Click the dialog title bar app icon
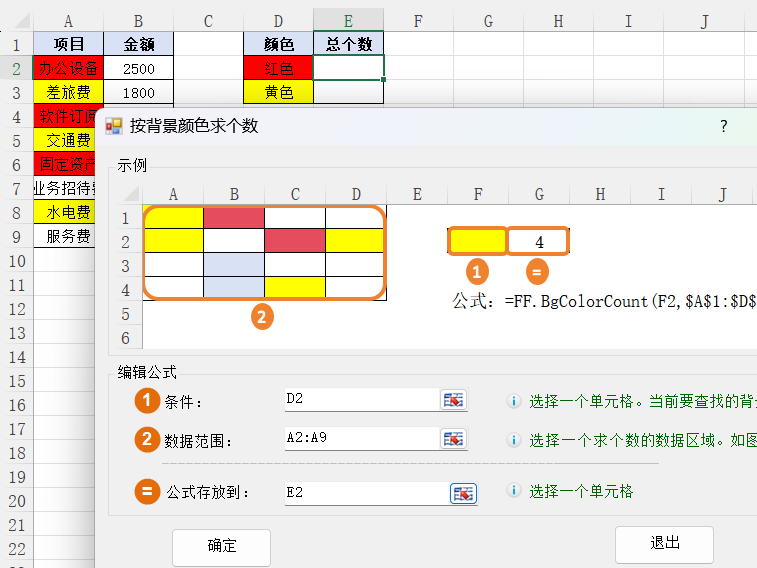The width and height of the screenshot is (757, 568). coord(114,126)
